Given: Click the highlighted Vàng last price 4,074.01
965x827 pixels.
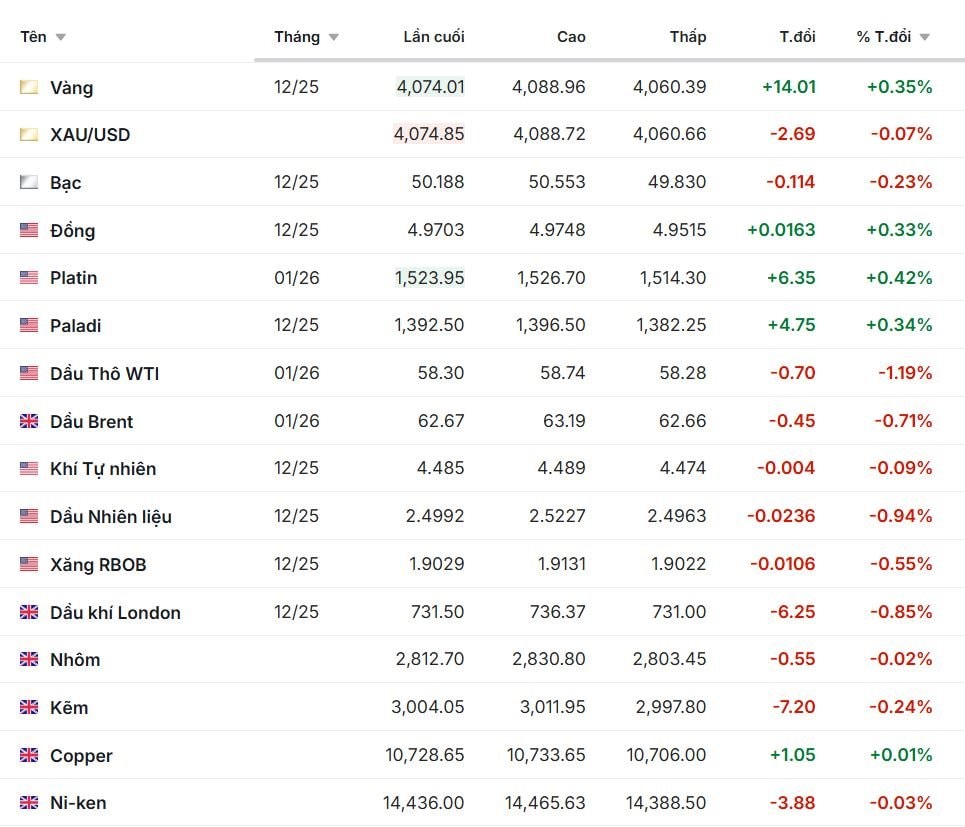Looking at the screenshot, I should point(430,87).
